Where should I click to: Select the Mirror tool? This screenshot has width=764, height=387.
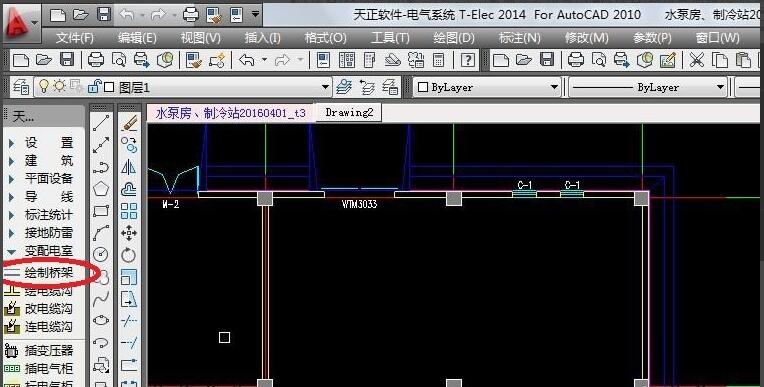129,167
